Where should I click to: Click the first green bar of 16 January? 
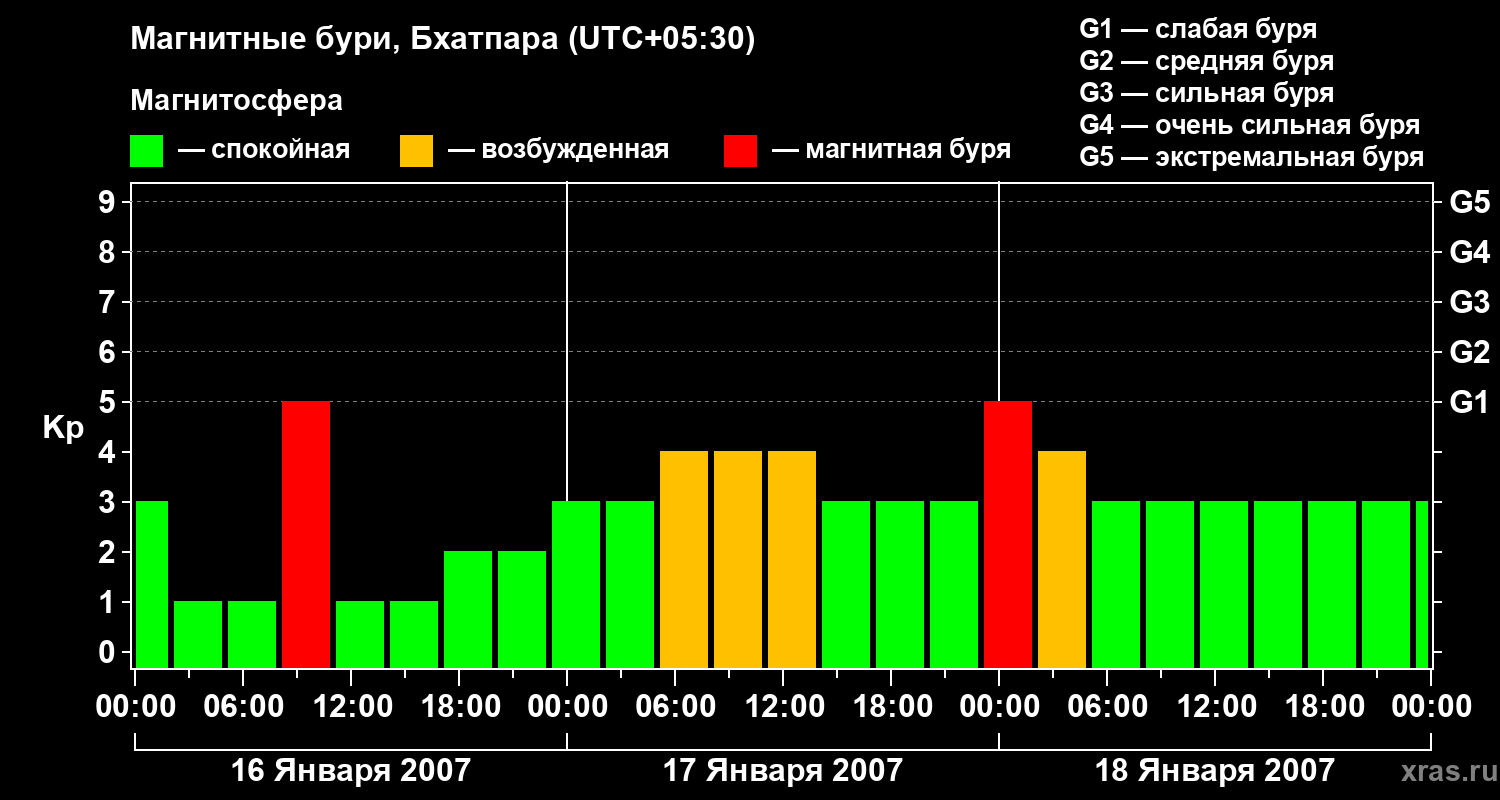point(152,585)
